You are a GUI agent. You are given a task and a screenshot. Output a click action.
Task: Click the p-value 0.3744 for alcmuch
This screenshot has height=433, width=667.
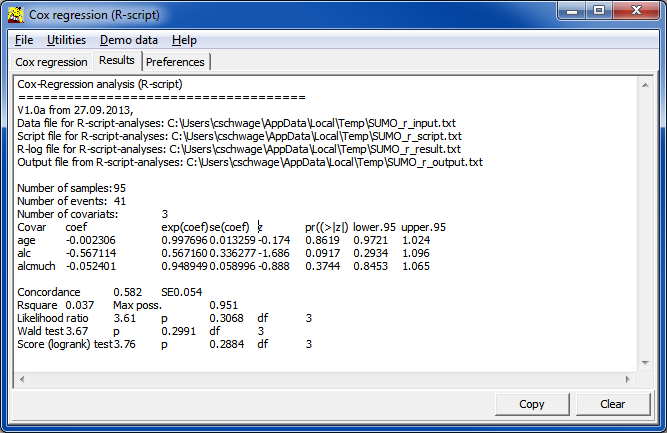tap(322, 266)
